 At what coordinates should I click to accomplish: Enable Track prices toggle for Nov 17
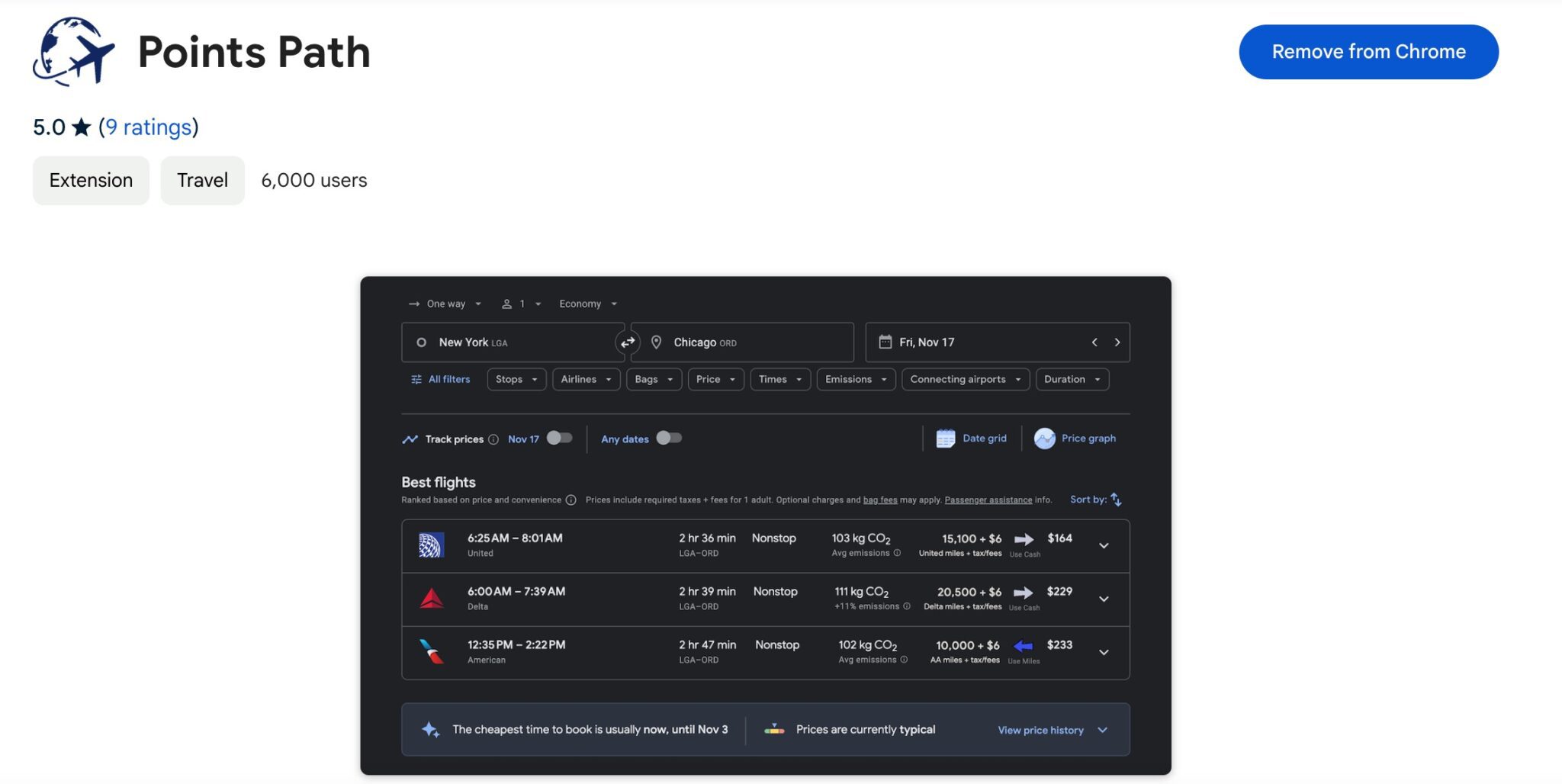tap(559, 439)
